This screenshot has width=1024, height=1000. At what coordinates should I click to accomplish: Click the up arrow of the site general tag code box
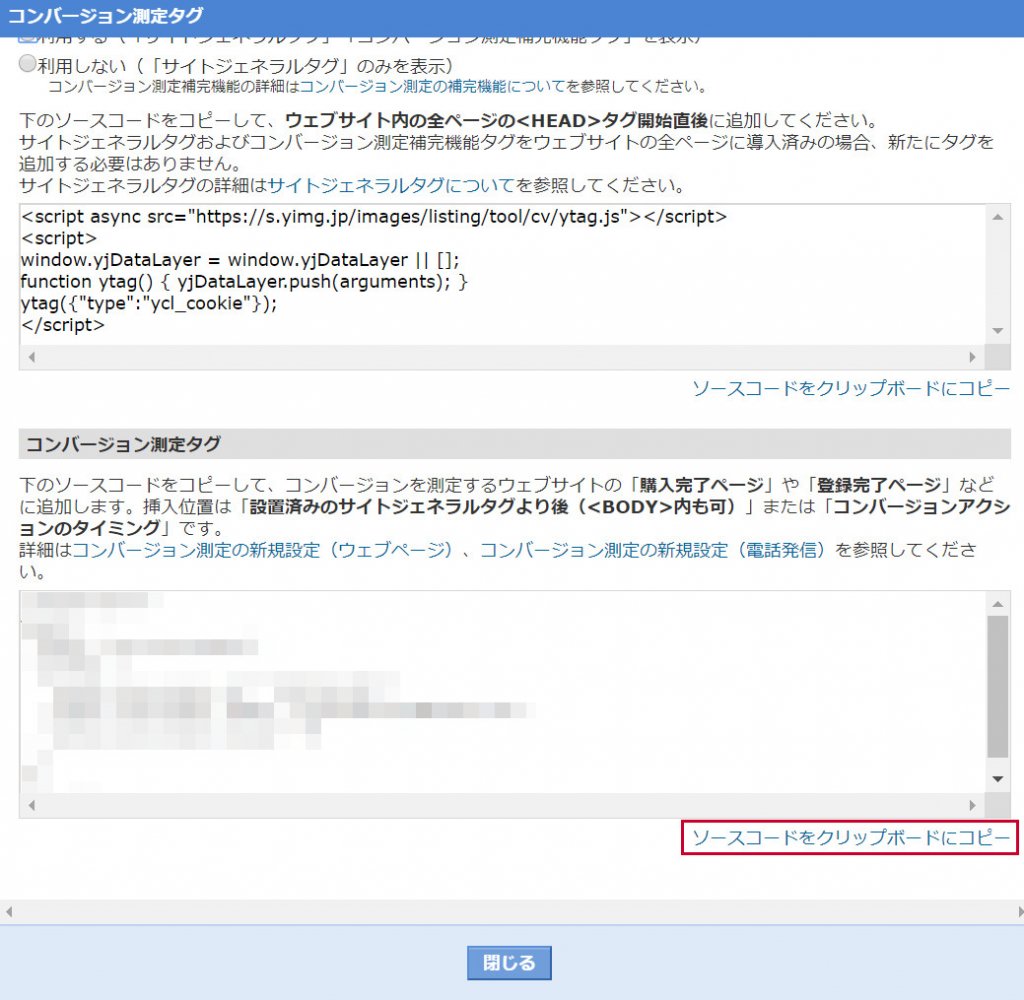997,217
